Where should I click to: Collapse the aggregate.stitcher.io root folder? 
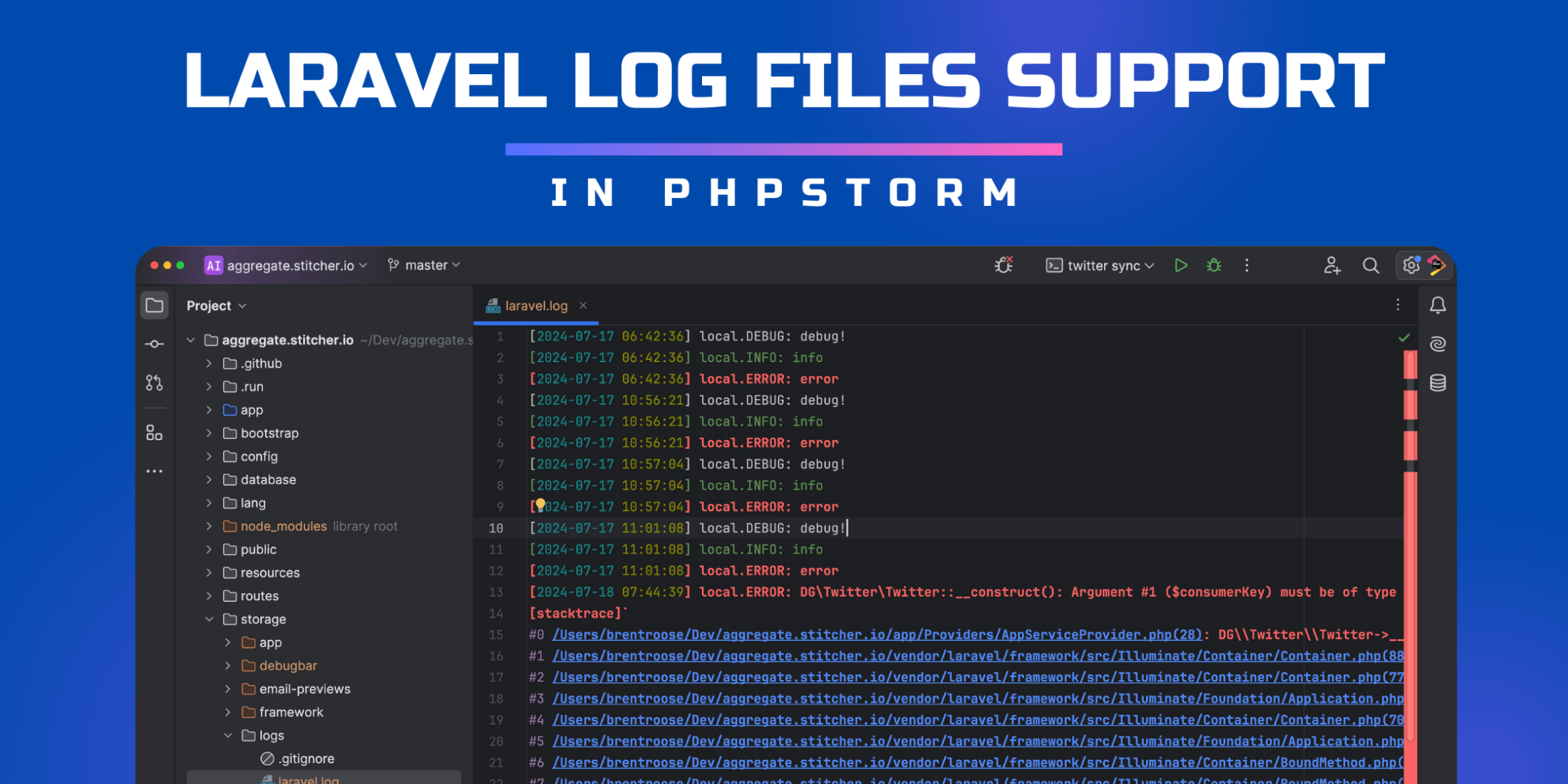(x=190, y=340)
